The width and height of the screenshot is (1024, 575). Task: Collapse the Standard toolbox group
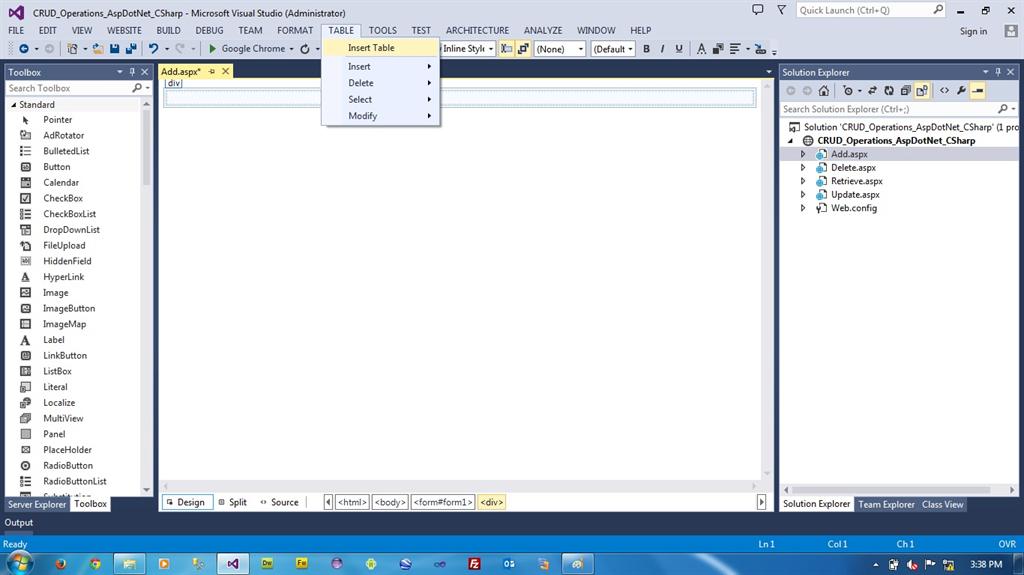coord(13,105)
